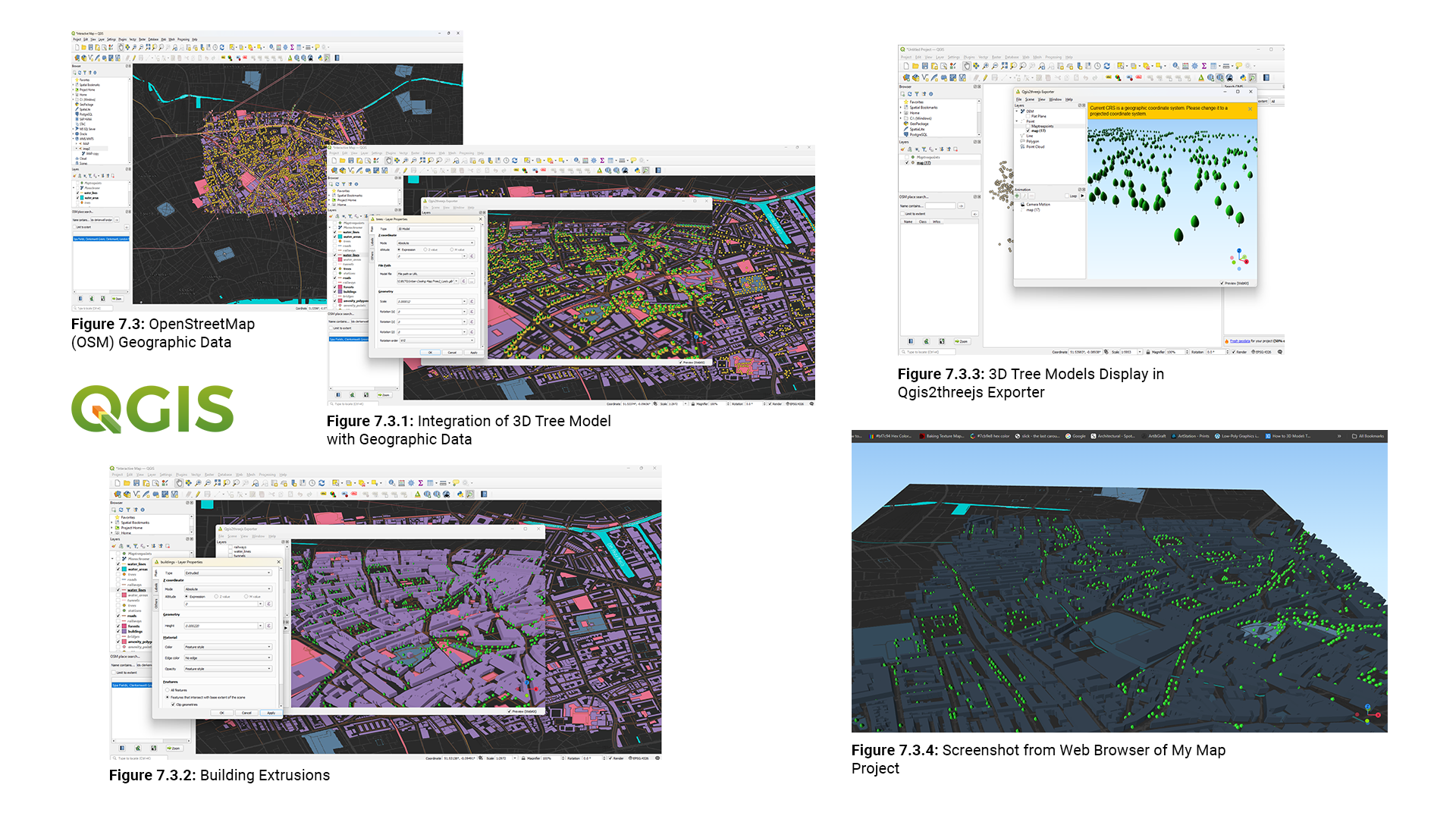Toggle map (17) checkbox in exporter Point group

tap(1028, 130)
